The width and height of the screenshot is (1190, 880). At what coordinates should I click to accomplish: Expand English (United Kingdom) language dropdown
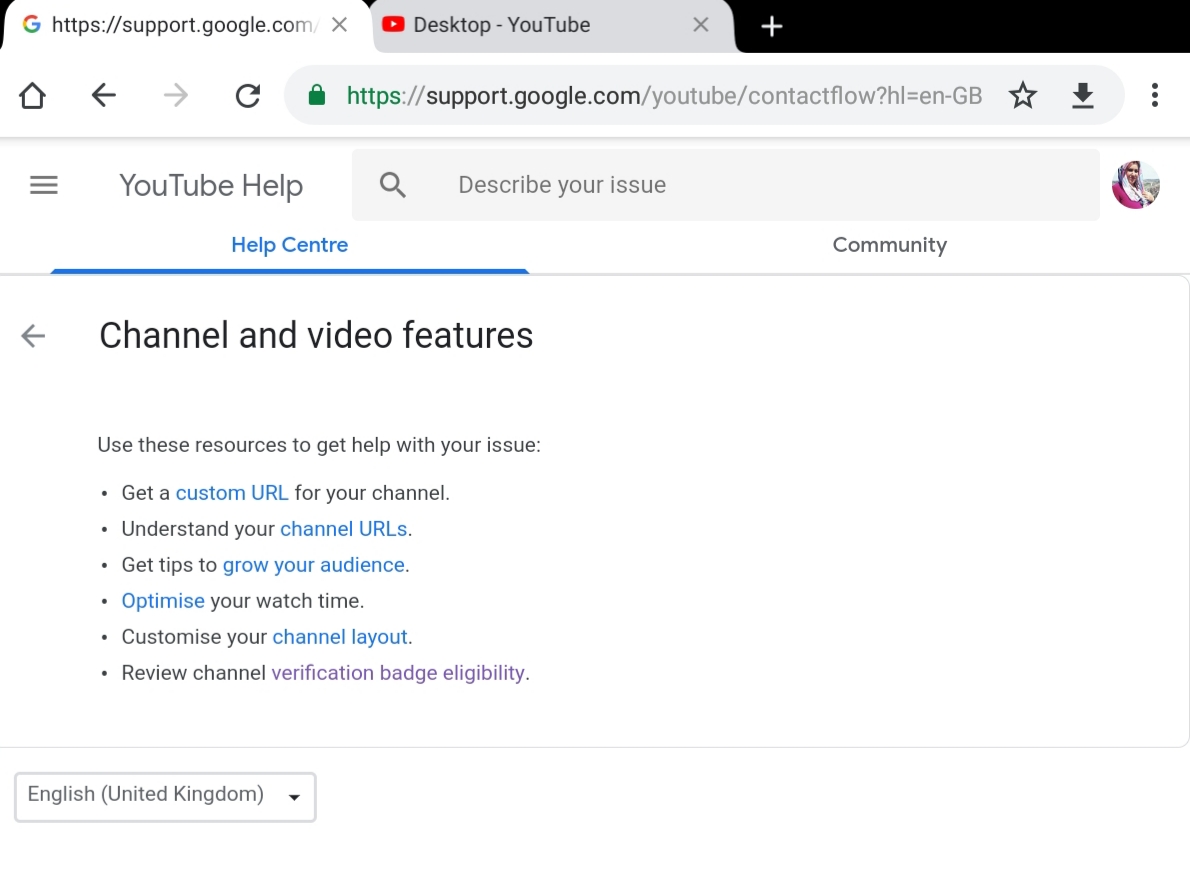(165, 797)
